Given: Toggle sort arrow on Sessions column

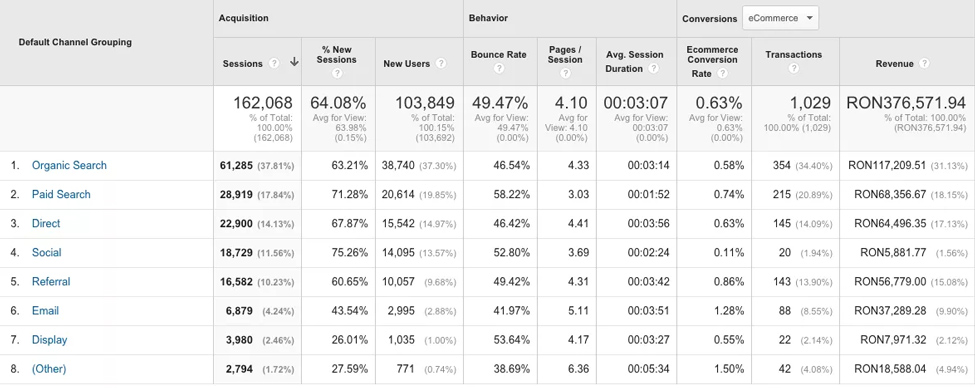Looking at the screenshot, I should click(294, 63).
